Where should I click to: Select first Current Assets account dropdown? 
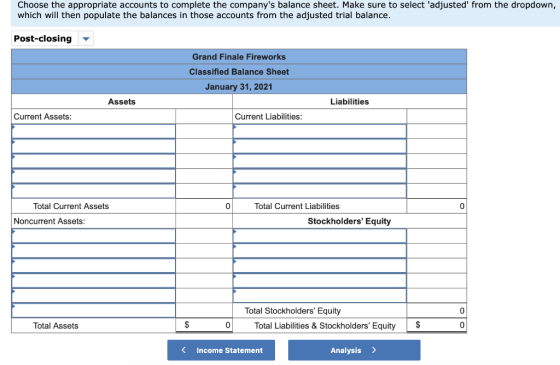(94, 131)
